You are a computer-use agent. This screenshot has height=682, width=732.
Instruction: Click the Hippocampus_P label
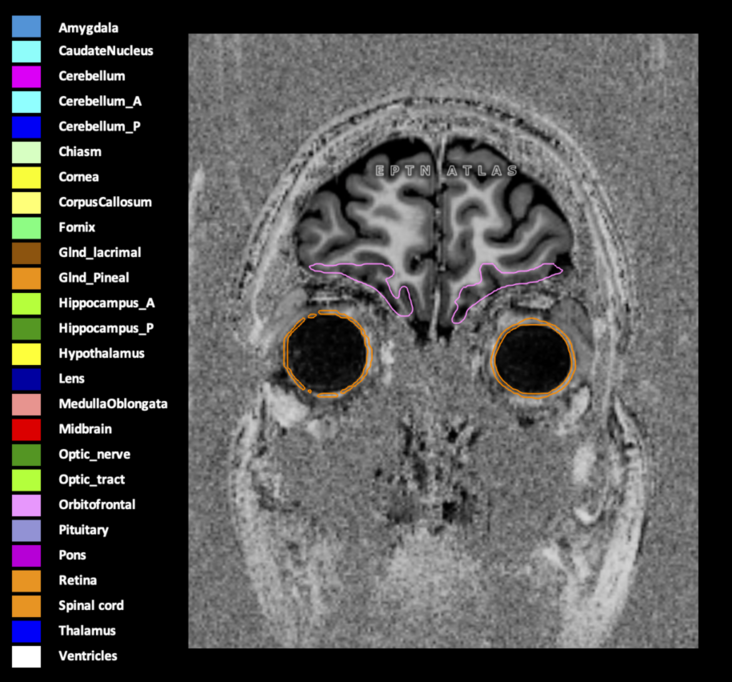point(106,329)
